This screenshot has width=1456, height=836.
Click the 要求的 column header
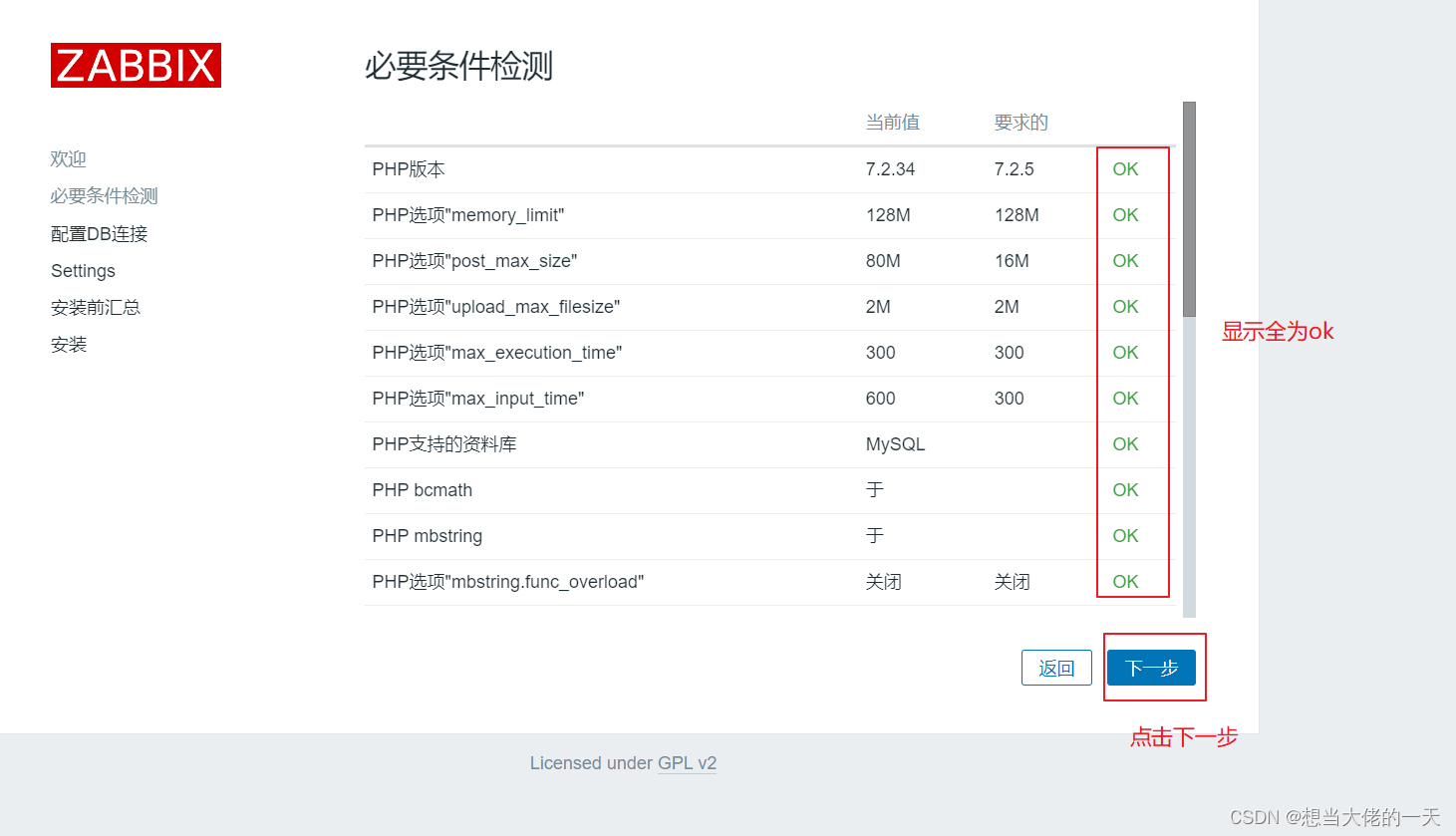click(x=1021, y=123)
